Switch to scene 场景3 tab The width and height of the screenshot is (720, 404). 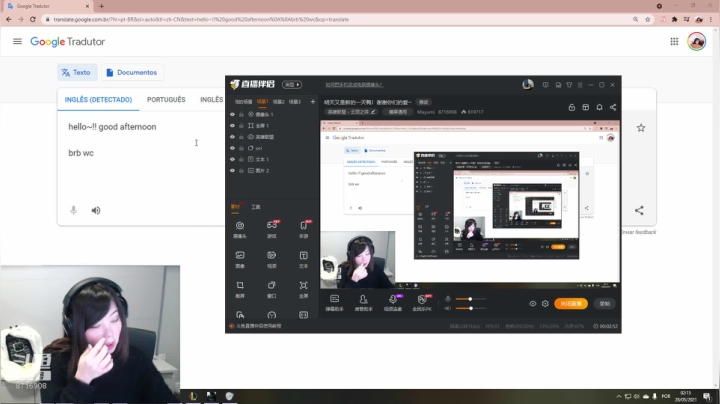[294, 101]
